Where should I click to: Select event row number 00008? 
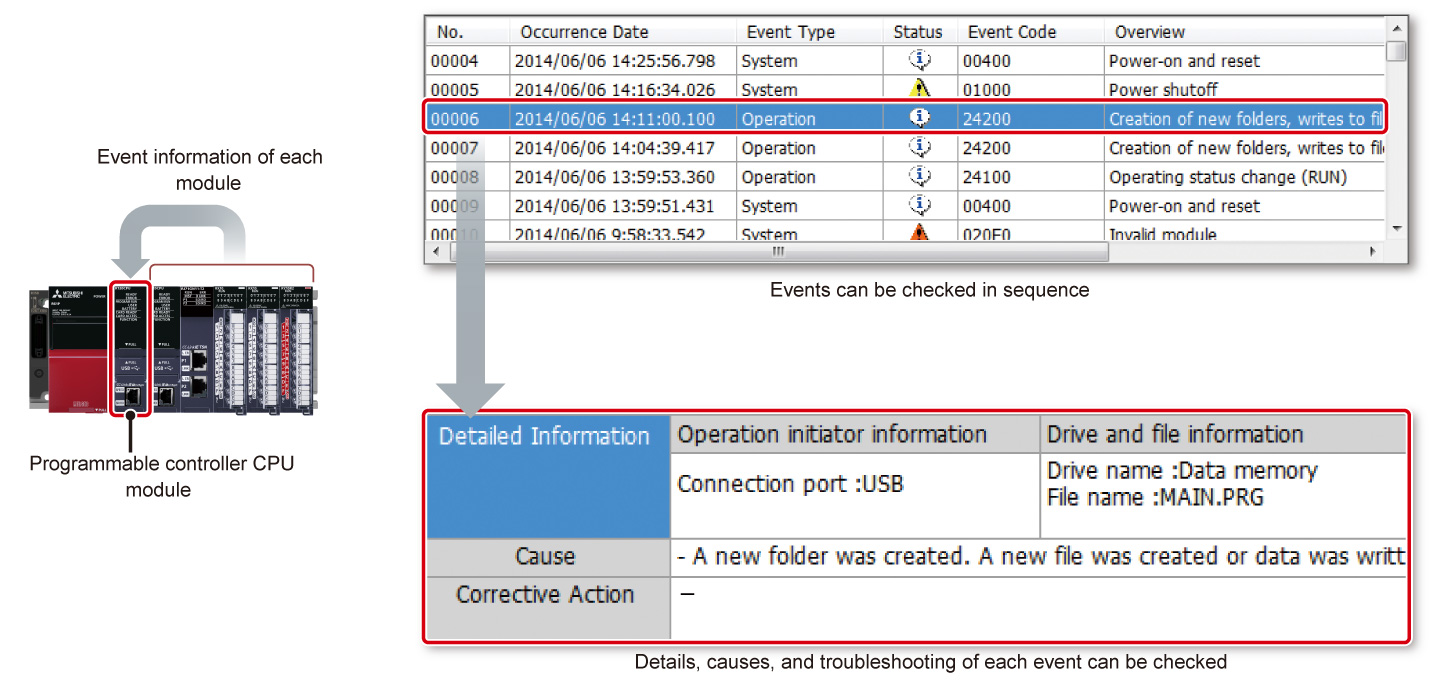[x=455, y=177]
